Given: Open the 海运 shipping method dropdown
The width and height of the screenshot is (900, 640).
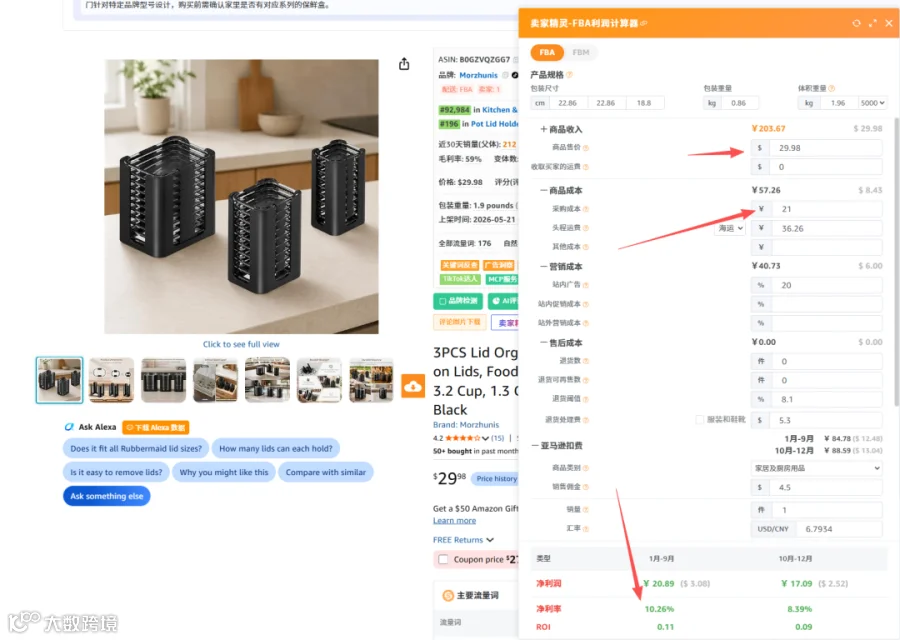Looking at the screenshot, I should 730,228.
